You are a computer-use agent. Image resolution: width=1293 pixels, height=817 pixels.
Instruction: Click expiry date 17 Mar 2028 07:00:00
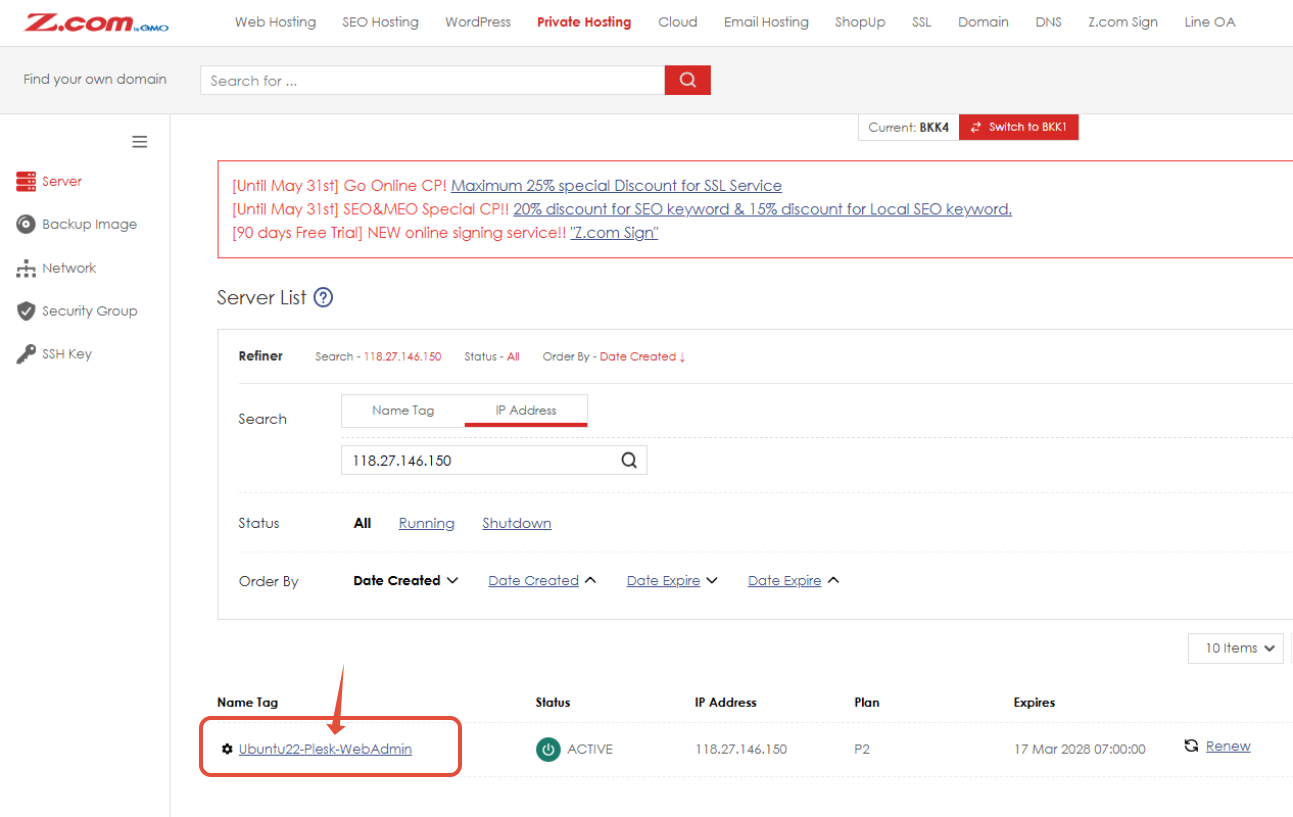[x=1079, y=749]
